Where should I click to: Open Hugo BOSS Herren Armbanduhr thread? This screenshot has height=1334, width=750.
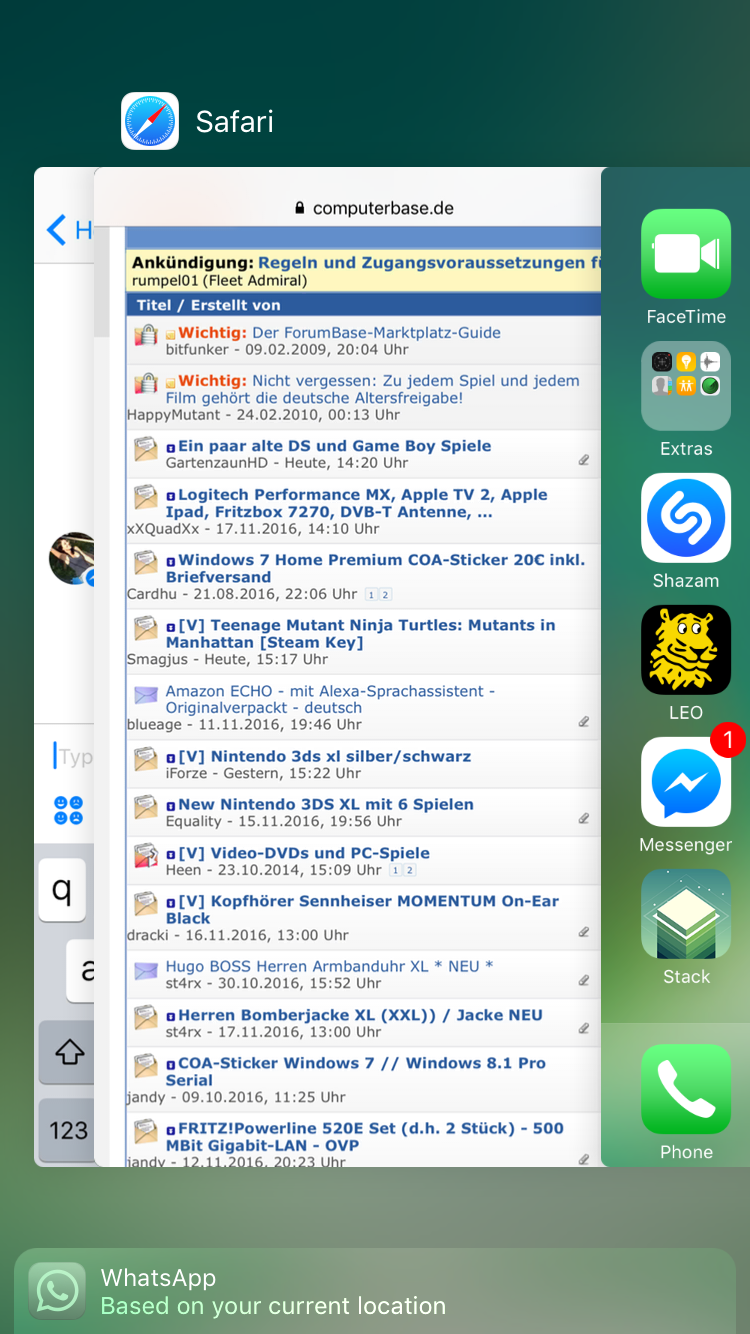pos(329,966)
